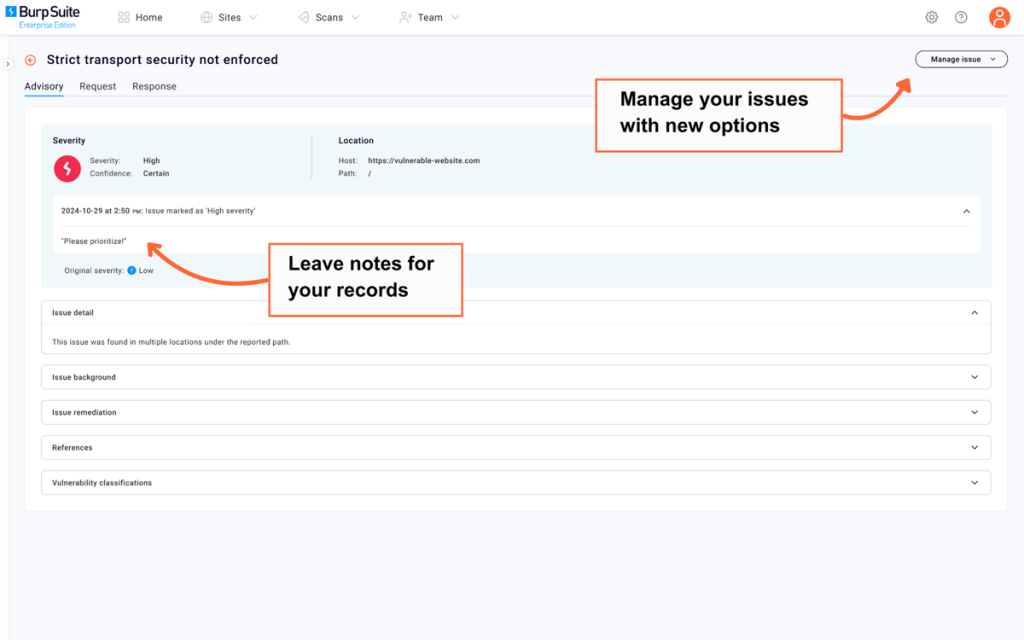The width and height of the screenshot is (1024, 640).
Task: Expand the References section
Action: (516, 448)
